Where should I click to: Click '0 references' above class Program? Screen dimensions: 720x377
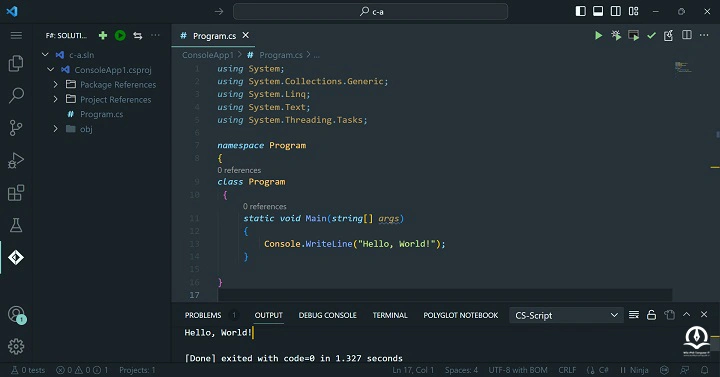tap(239, 170)
